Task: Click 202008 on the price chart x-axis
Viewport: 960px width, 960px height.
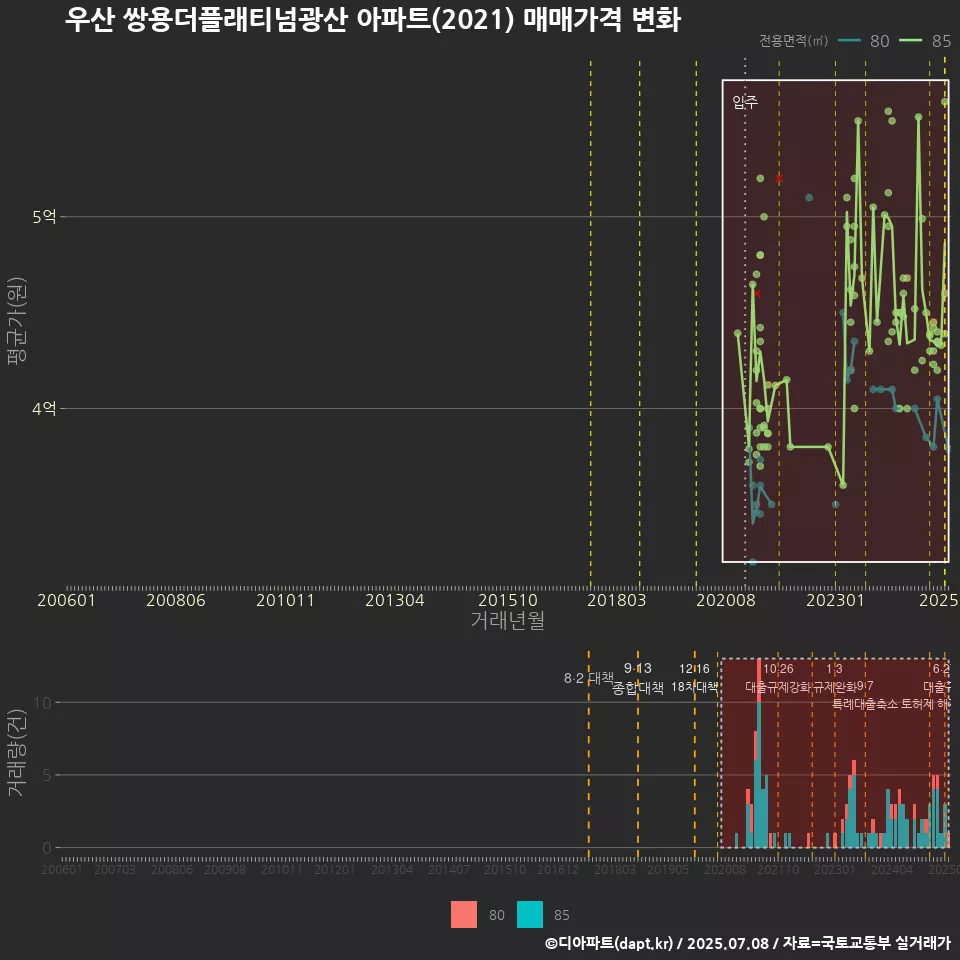Action: click(726, 600)
